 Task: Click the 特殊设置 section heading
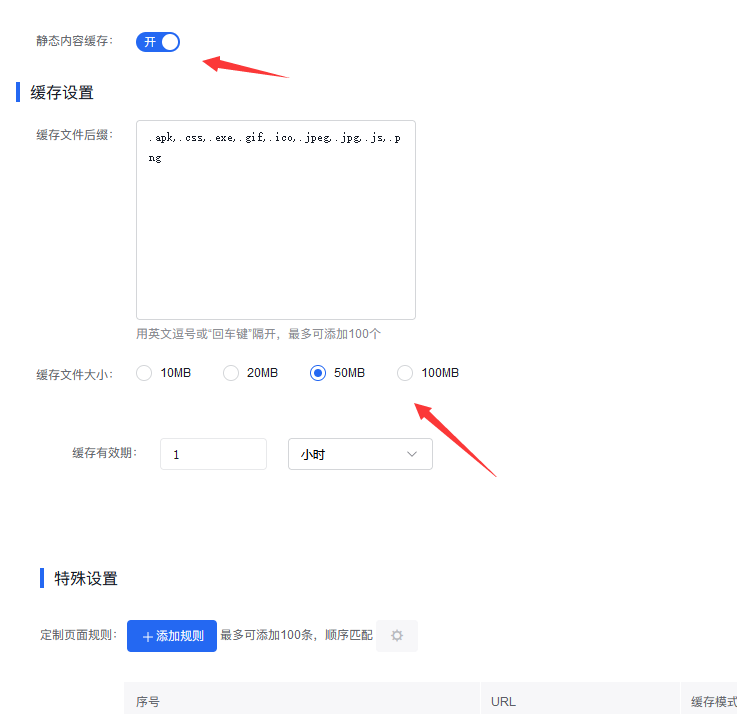(86, 578)
